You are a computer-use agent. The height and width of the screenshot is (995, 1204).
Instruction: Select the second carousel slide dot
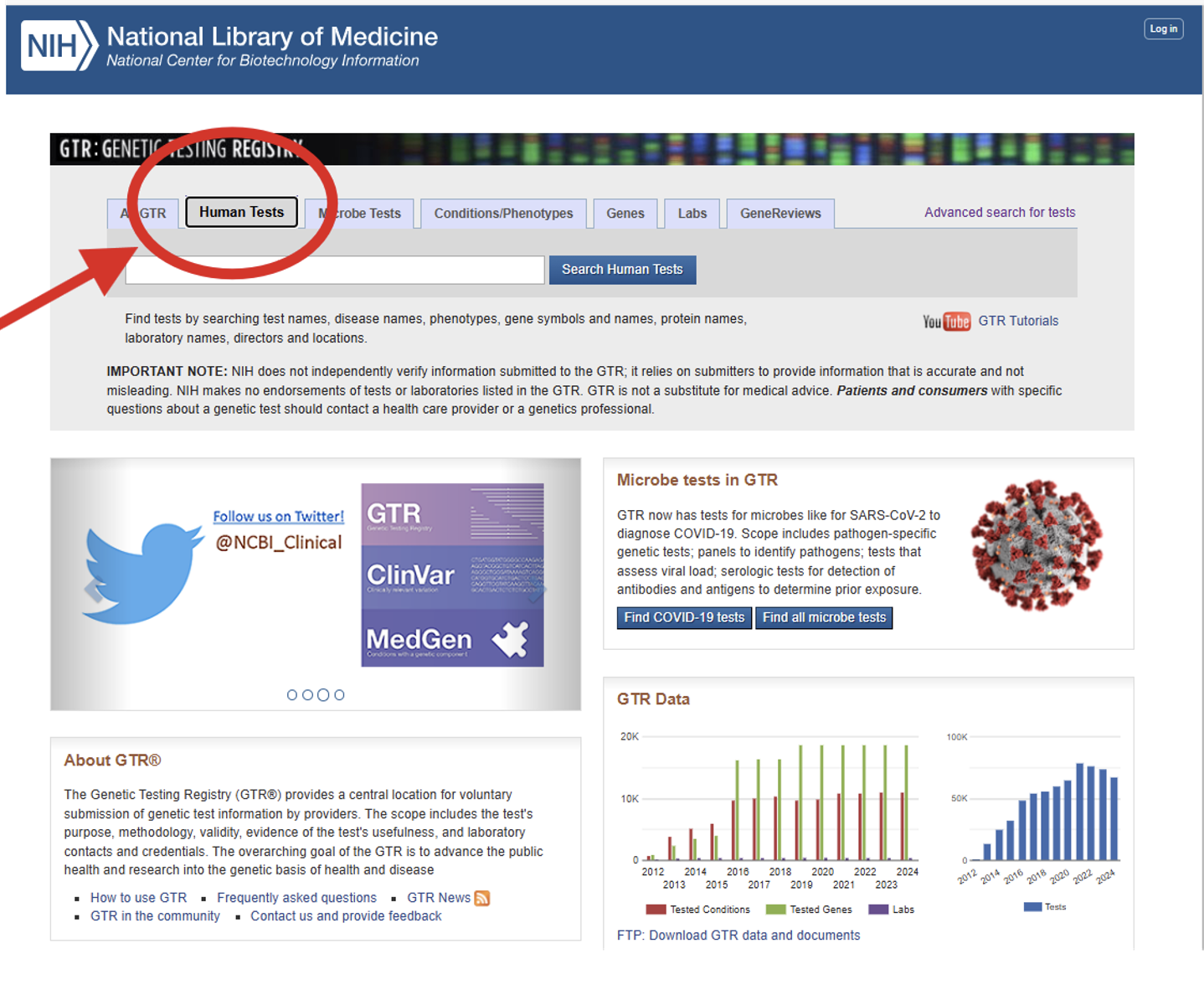pos(308,695)
